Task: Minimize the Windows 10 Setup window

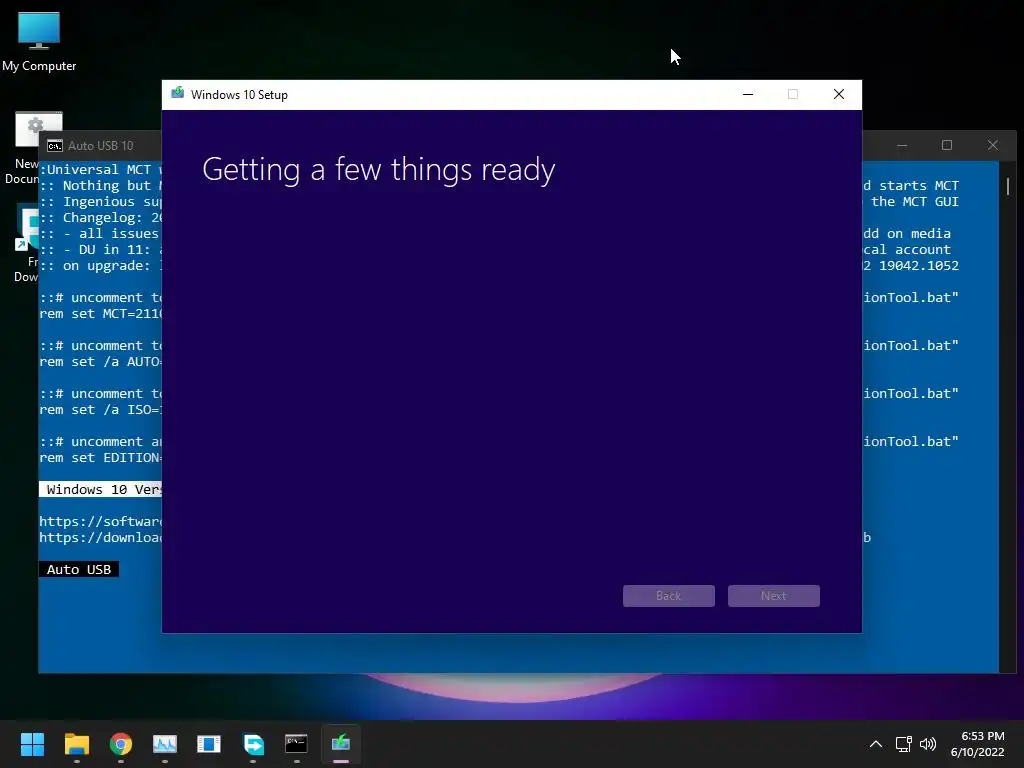Action: 748,95
